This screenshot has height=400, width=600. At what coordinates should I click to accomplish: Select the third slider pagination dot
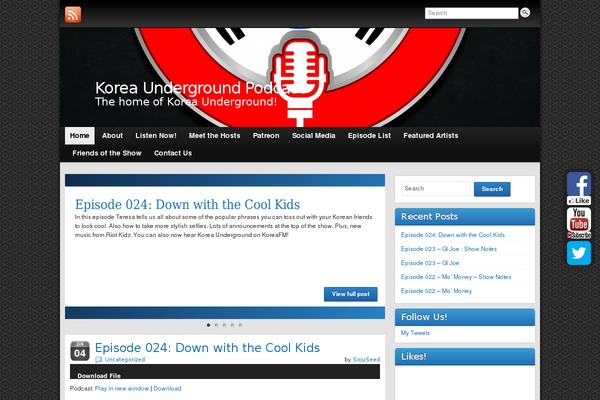pyautogui.click(x=224, y=325)
